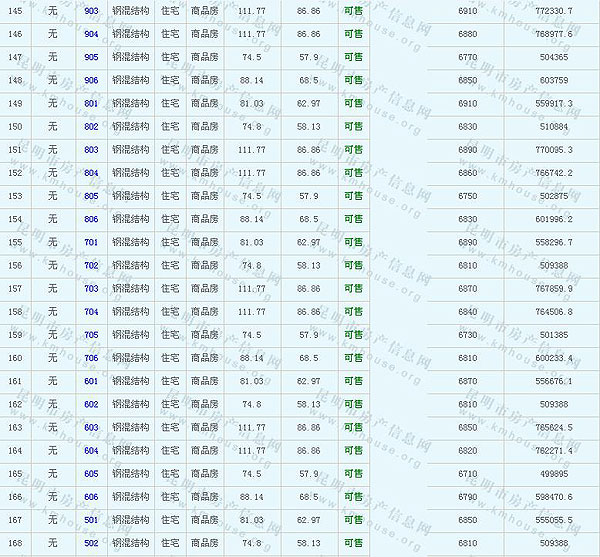Select room number 701
Image resolution: width=600 pixels, height=557 pixels.
[x=91, y=242]
